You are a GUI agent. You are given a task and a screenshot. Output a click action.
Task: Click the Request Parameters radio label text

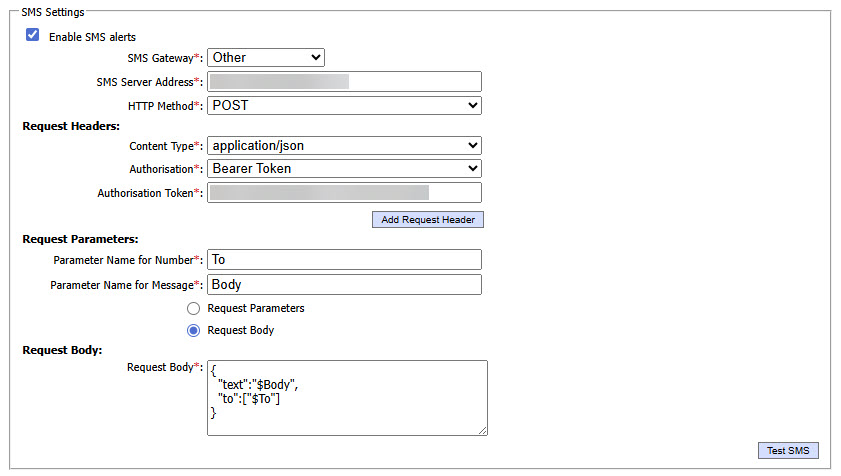[x=255, y=308]
